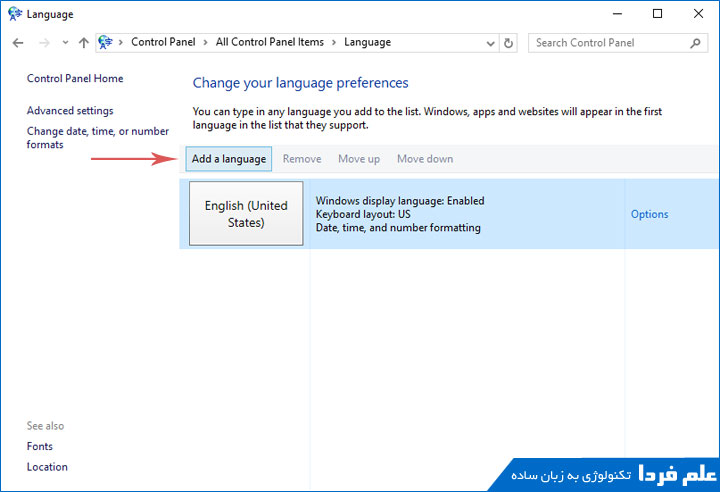Select the English (United States) language tile
720x492 pixels.
(x=246, y=214)
